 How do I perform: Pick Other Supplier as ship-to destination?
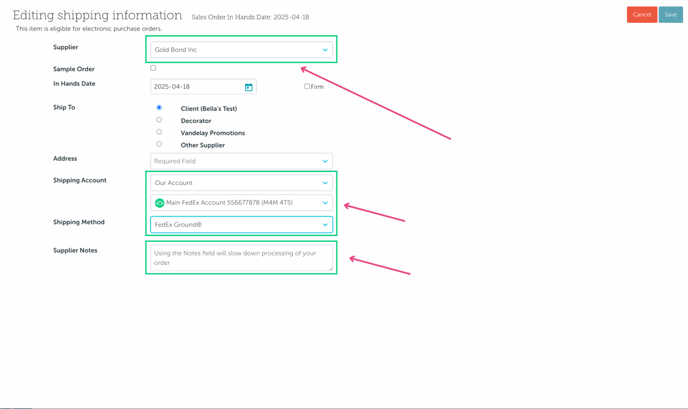coord(159,144)
